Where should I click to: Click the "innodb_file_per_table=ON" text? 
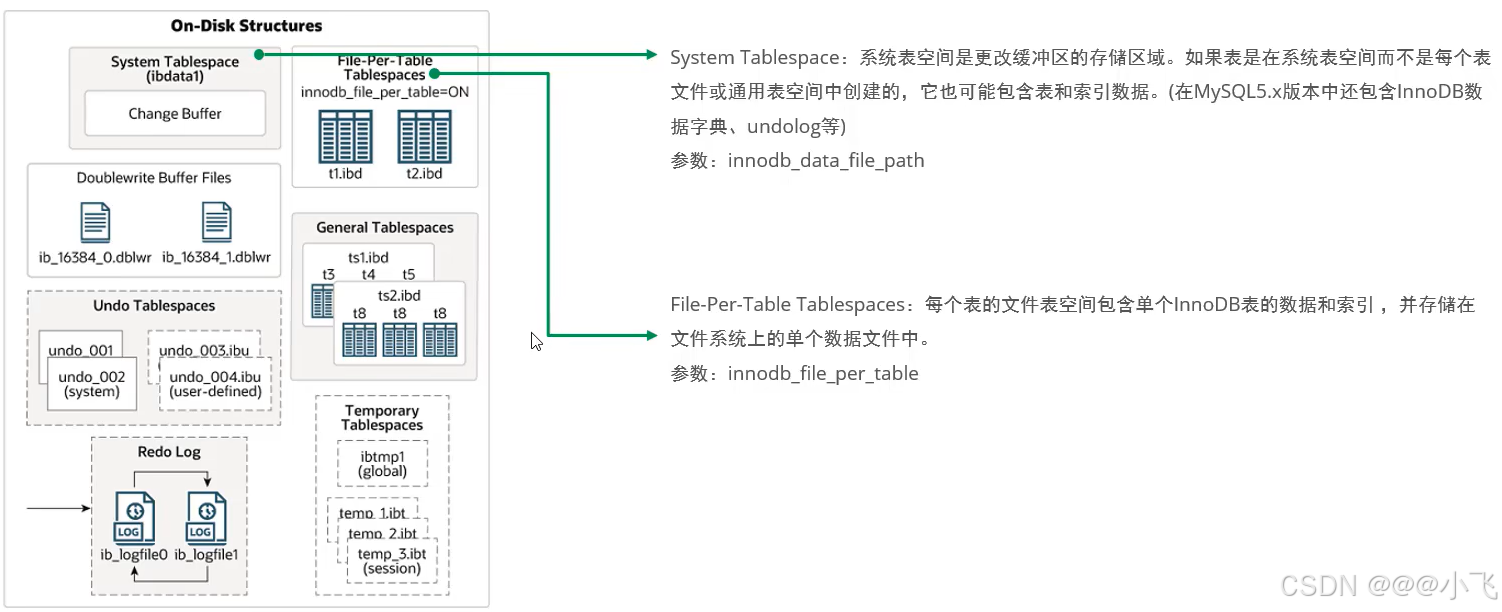click(385, 92)
